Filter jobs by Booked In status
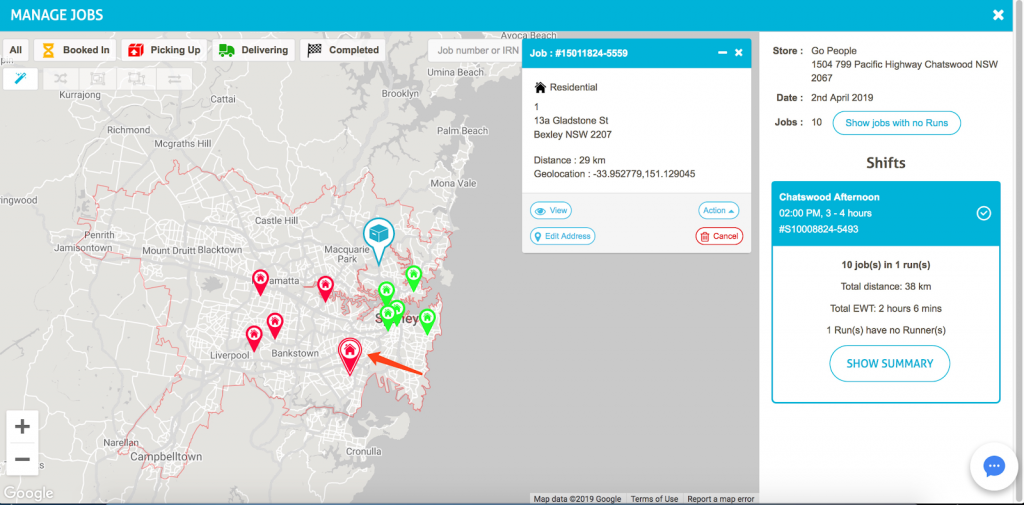The image size is (1024, 505). [75, 50]
